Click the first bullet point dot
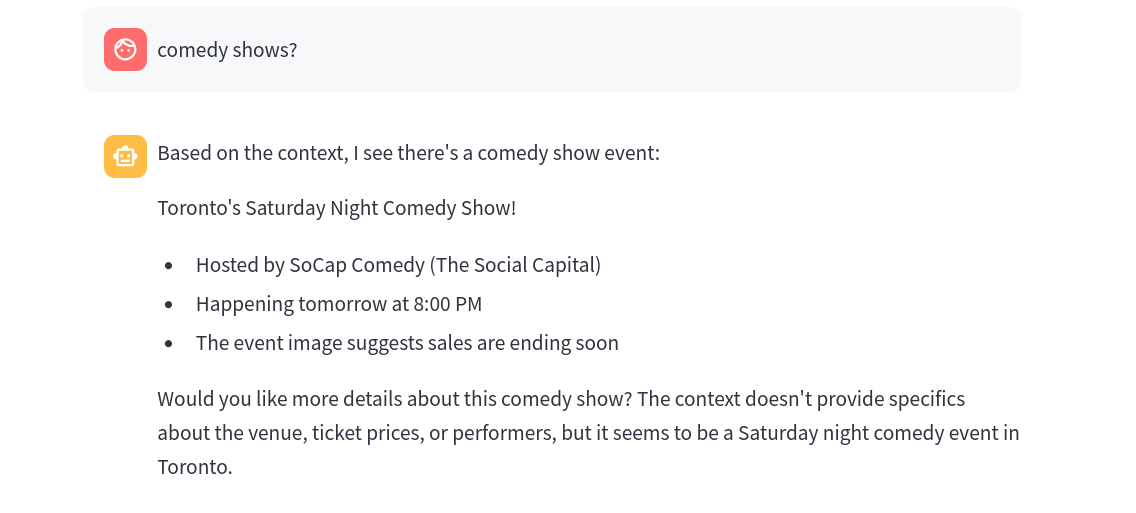1136x513 pixels. [x=169, y=266]
